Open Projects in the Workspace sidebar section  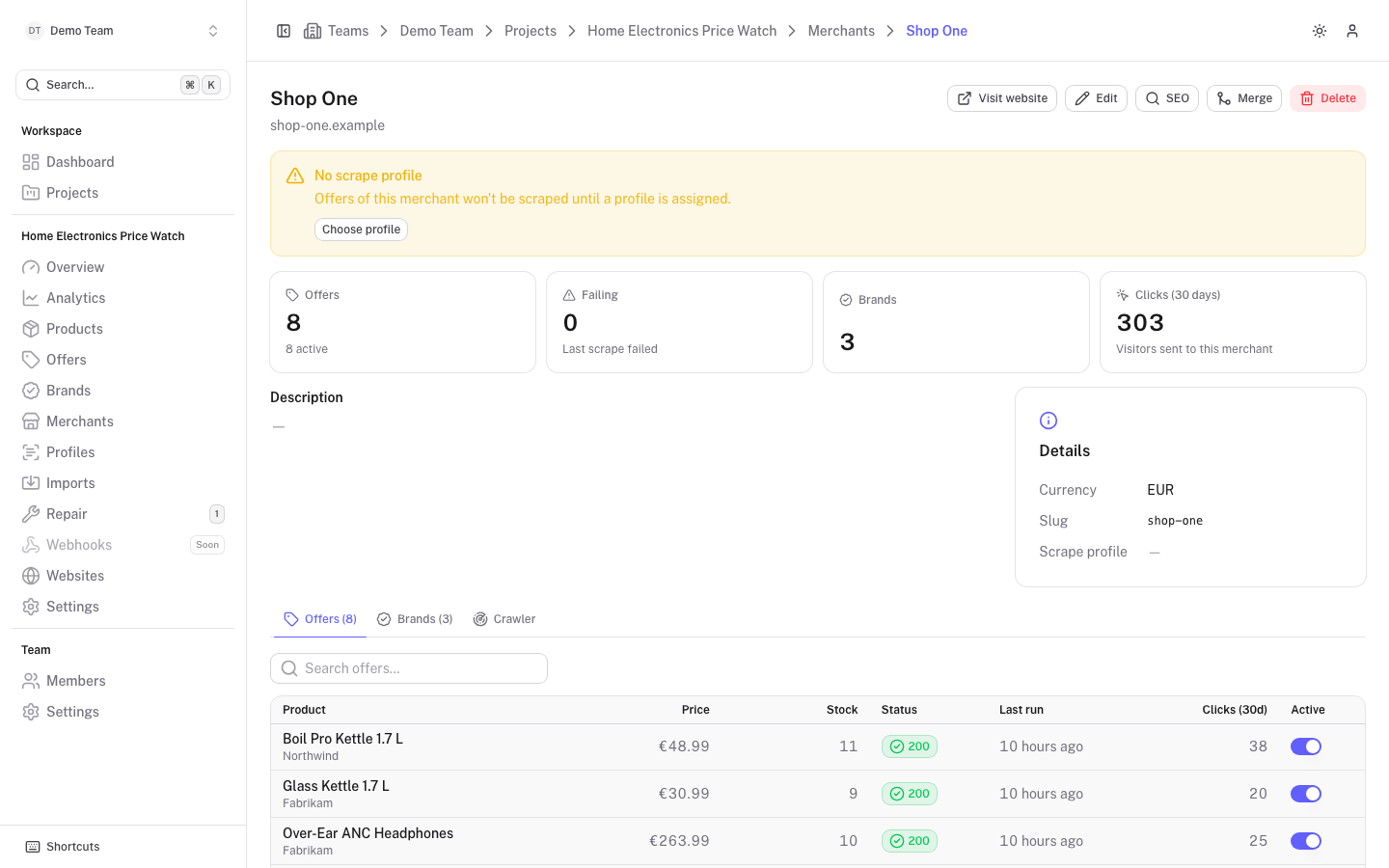[123, 193]
